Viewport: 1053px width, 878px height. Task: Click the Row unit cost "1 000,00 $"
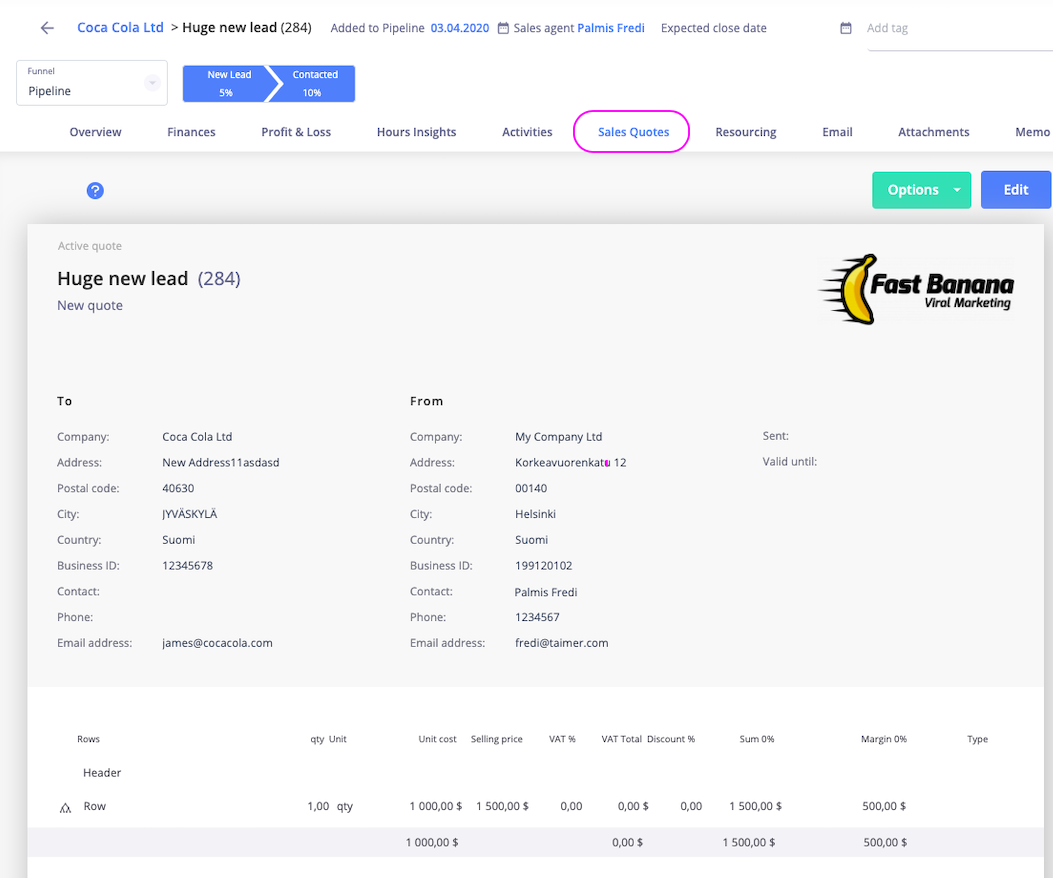click(x=436, y=806)
